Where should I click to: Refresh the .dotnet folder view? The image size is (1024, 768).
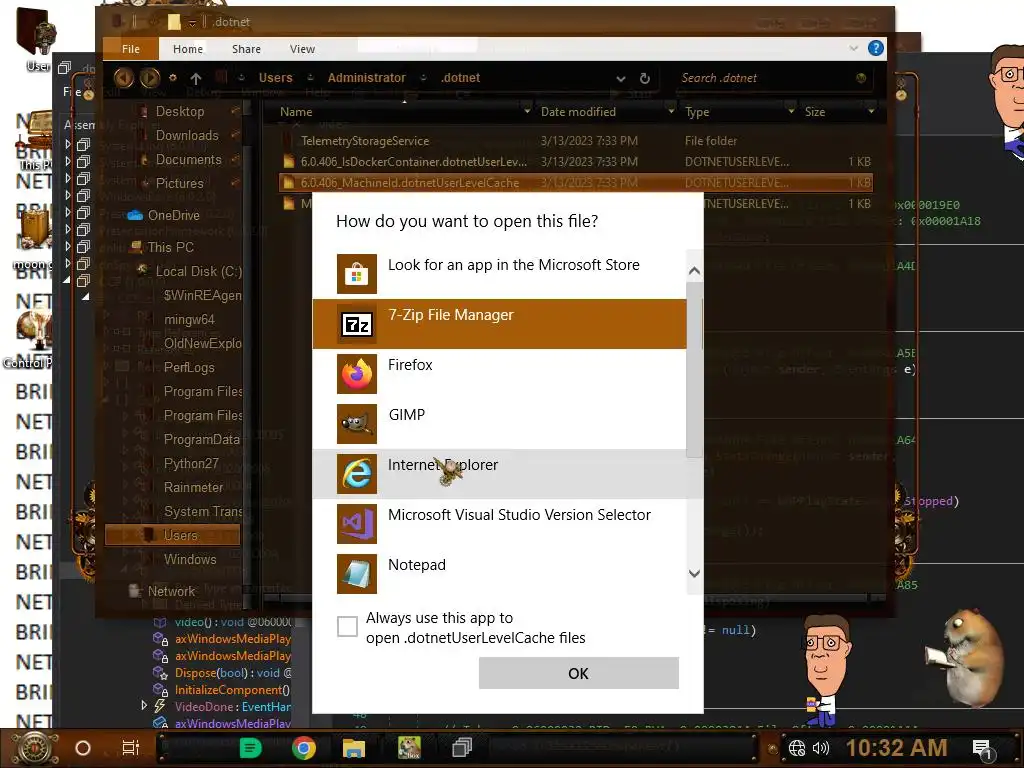(645, 78)
